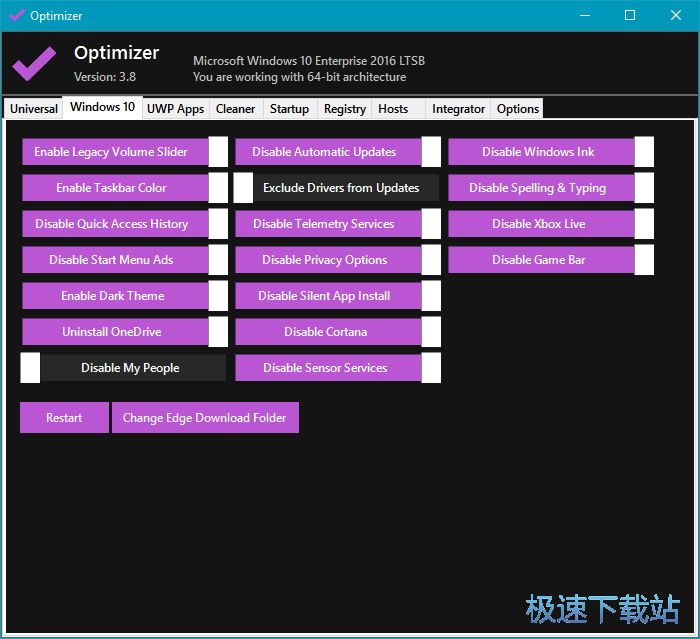Maximize the Optimizer window
This screenshot has height=639, width=700.
630,15
